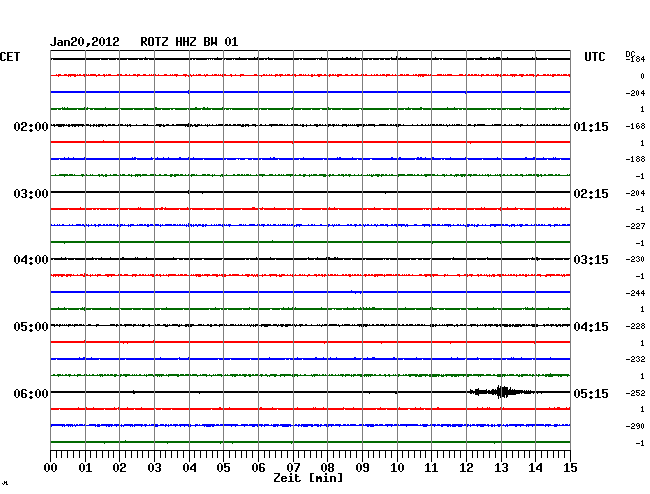
Task: Click x-axis minute tick label 10
Action: click(x=397, y=468)
